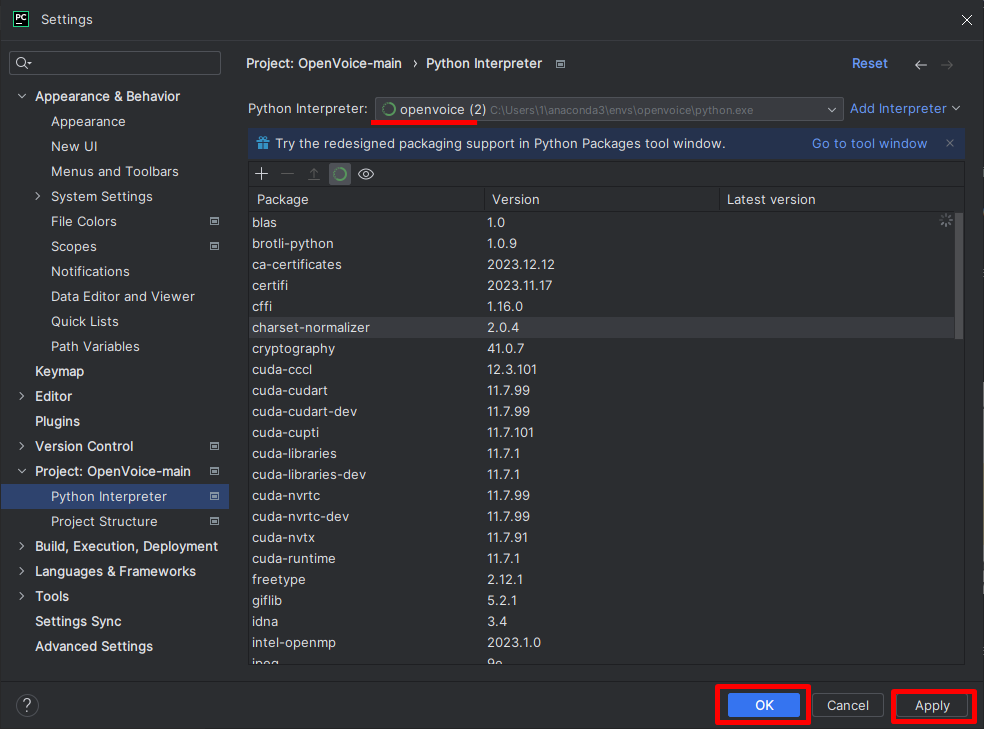984x729 pixels.
Task: Expand Build, Execution, Deployment section
Action: click(x=22, y=546)
